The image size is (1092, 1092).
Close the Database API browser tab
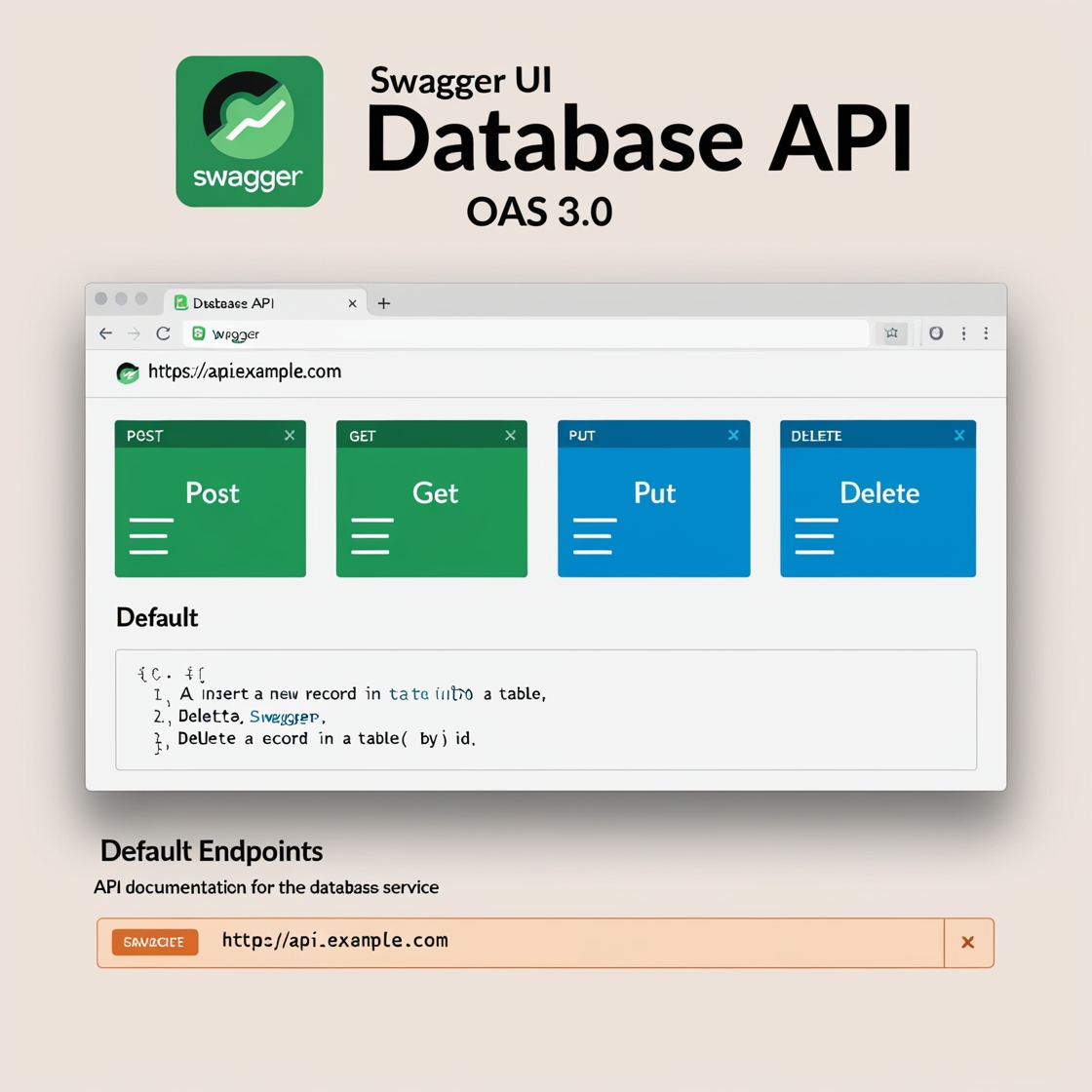pyautogui.click(x=352, y=303)
